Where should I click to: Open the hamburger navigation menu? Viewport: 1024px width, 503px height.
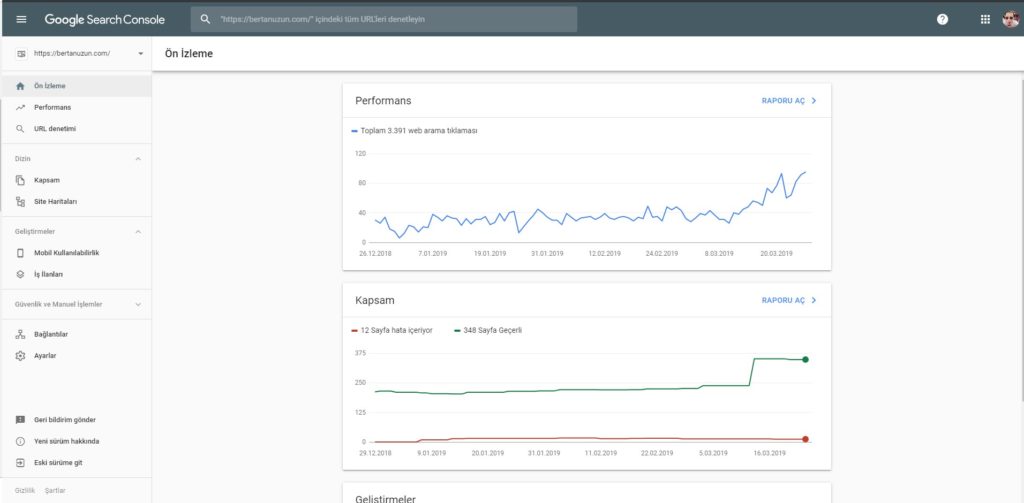click(x=22, y=20)
